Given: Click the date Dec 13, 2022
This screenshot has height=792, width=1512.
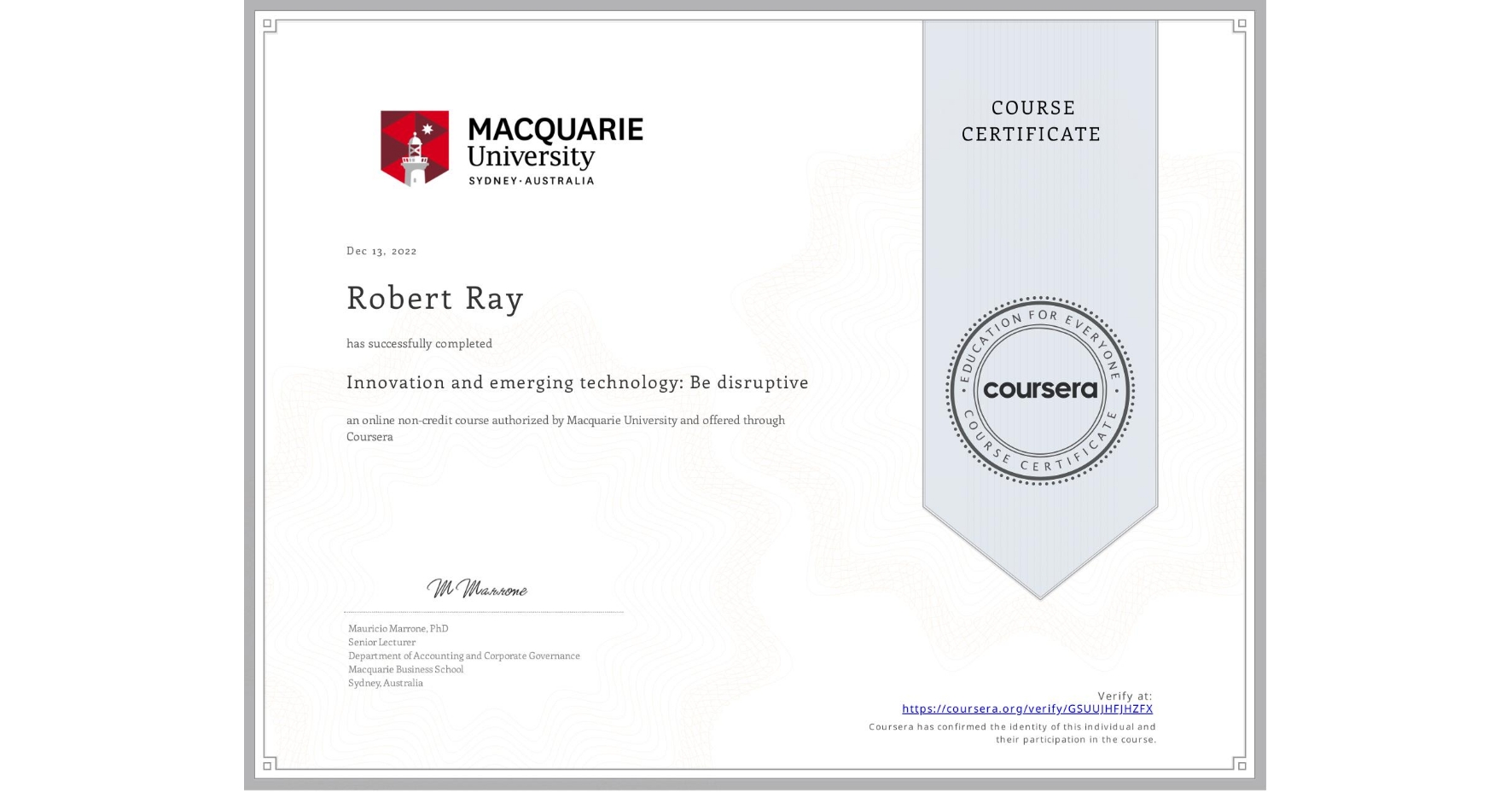Looking at the screenshot, I should pyautogui.click(x=381, y=251).
